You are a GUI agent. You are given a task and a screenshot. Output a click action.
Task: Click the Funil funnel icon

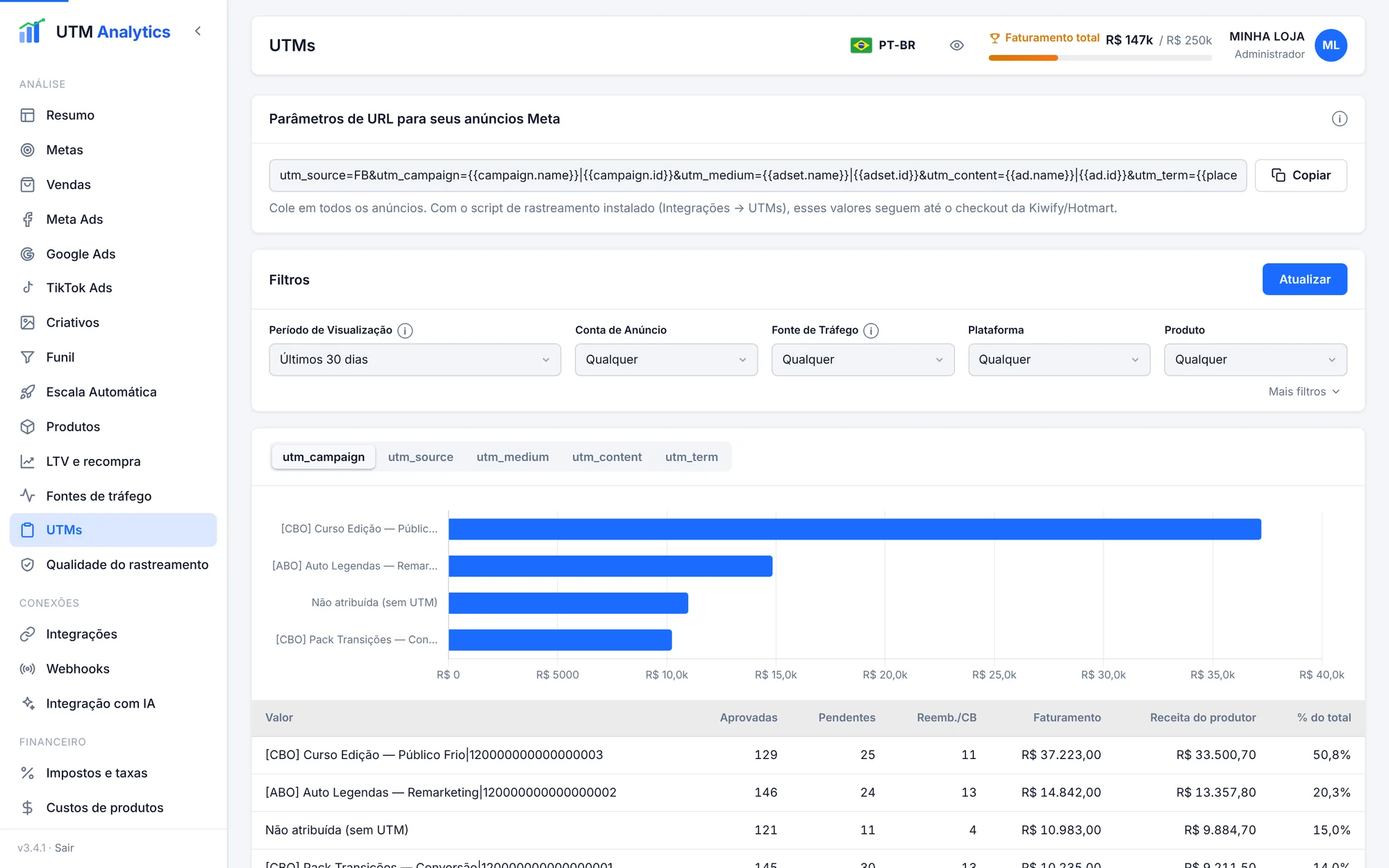coord(28,357)
